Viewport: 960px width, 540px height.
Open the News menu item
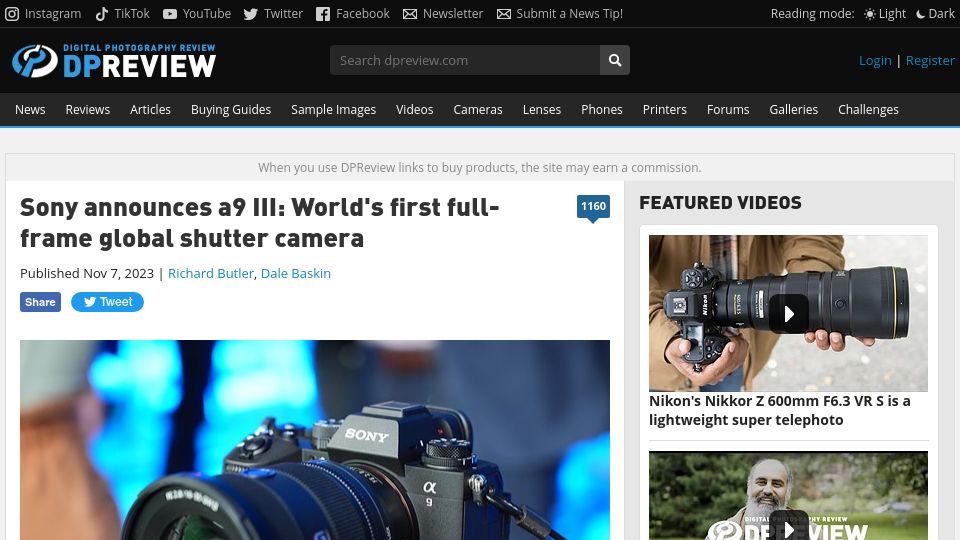coord(30,110)
